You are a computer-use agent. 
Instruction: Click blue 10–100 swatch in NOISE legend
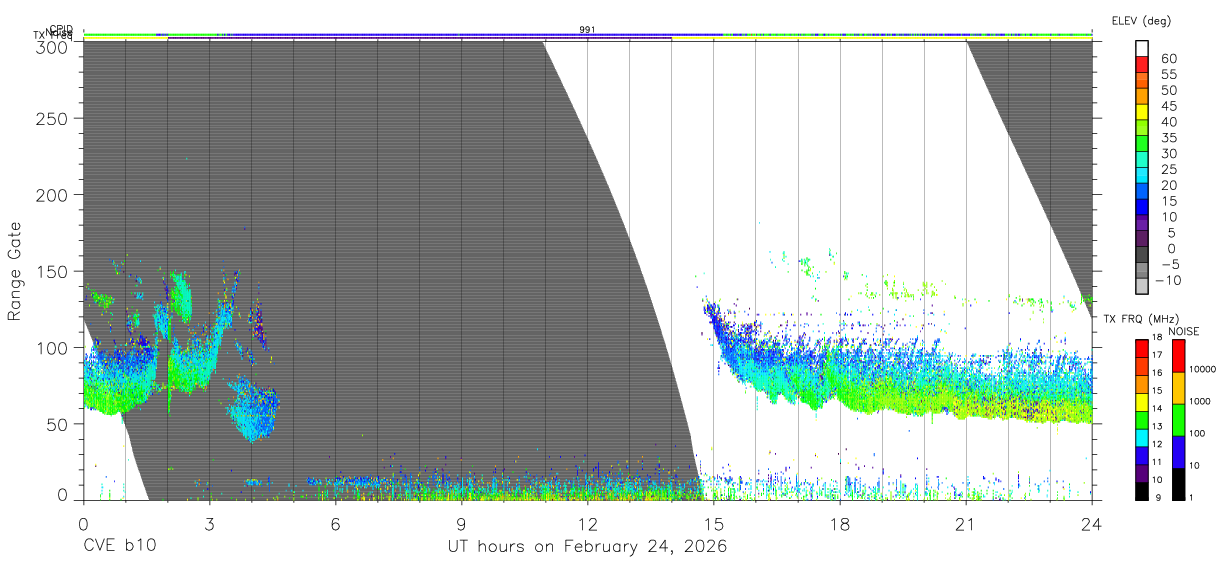(x=1177, y=452)
